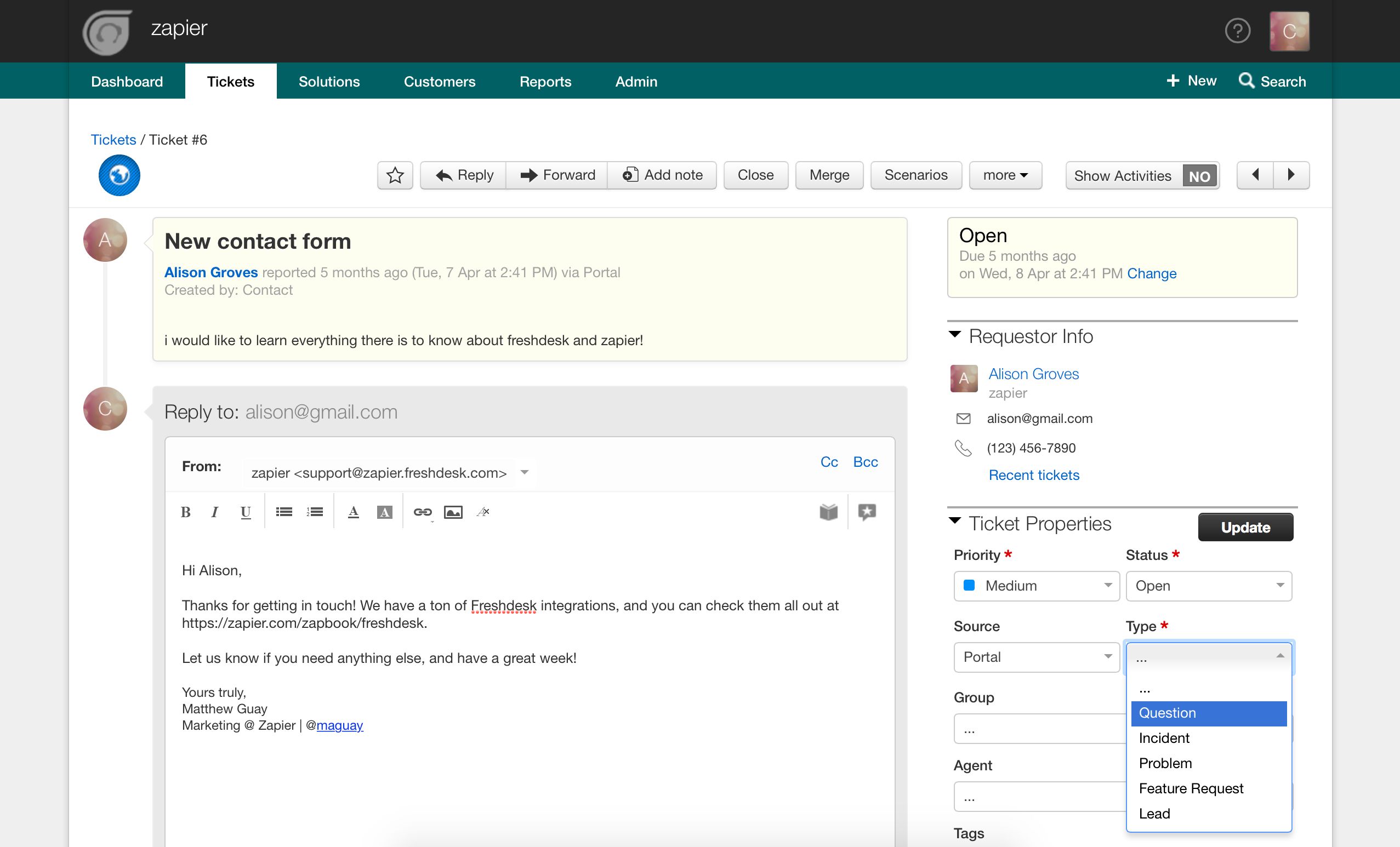Star this ticket
Screen dimensions: 1400x847
point(395,175)
